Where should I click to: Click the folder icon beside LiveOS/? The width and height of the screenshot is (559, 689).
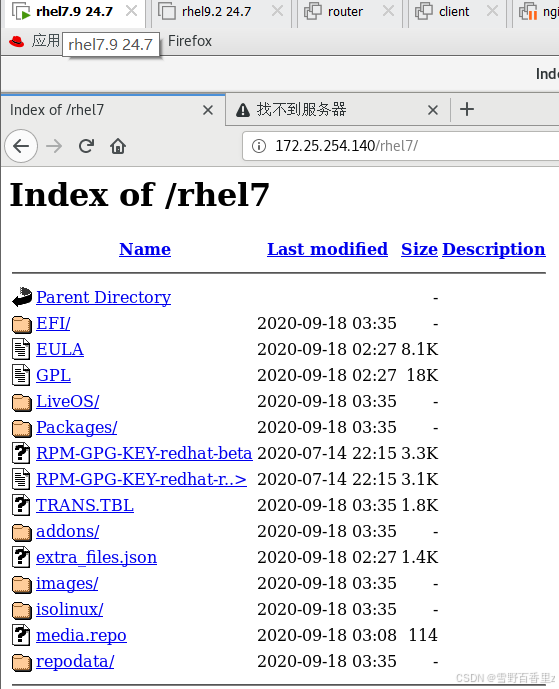pyautogui.click(x=22, y=402)
